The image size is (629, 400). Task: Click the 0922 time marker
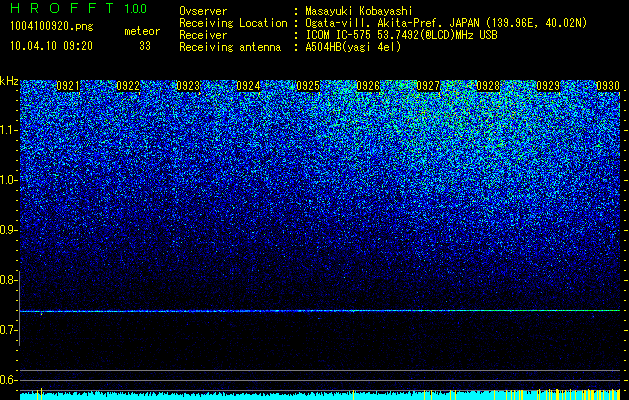(128, 86)
